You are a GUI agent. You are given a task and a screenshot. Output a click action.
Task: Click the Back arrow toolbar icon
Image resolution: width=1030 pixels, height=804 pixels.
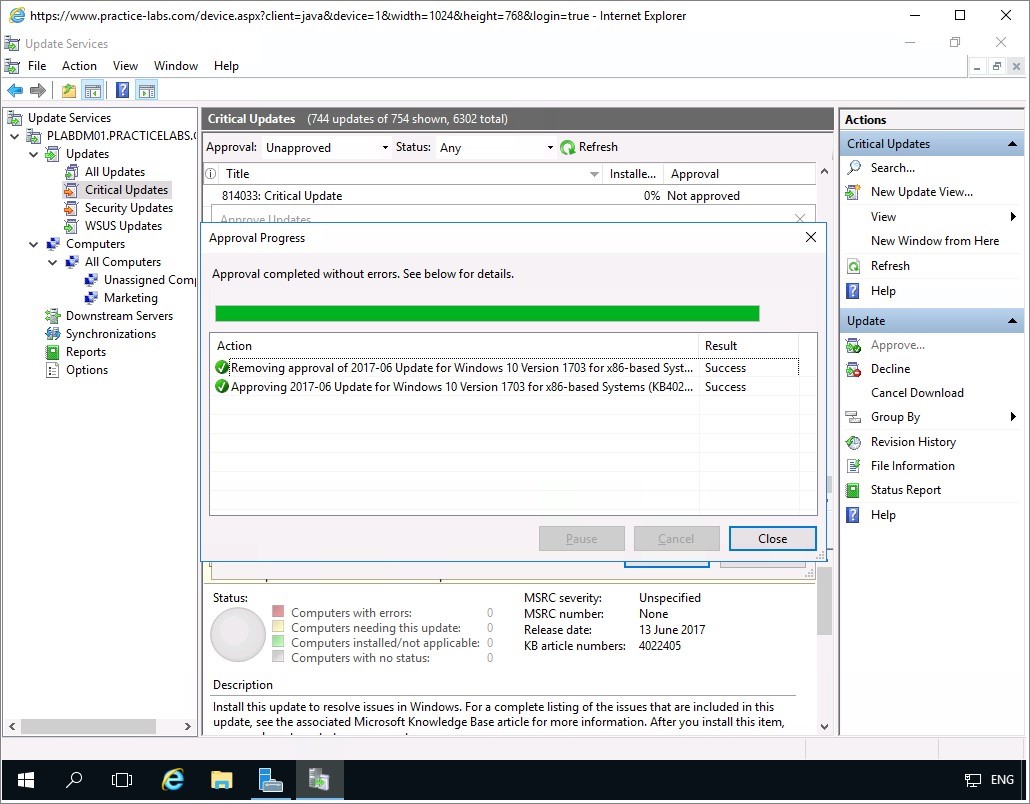tap(15, 91)
